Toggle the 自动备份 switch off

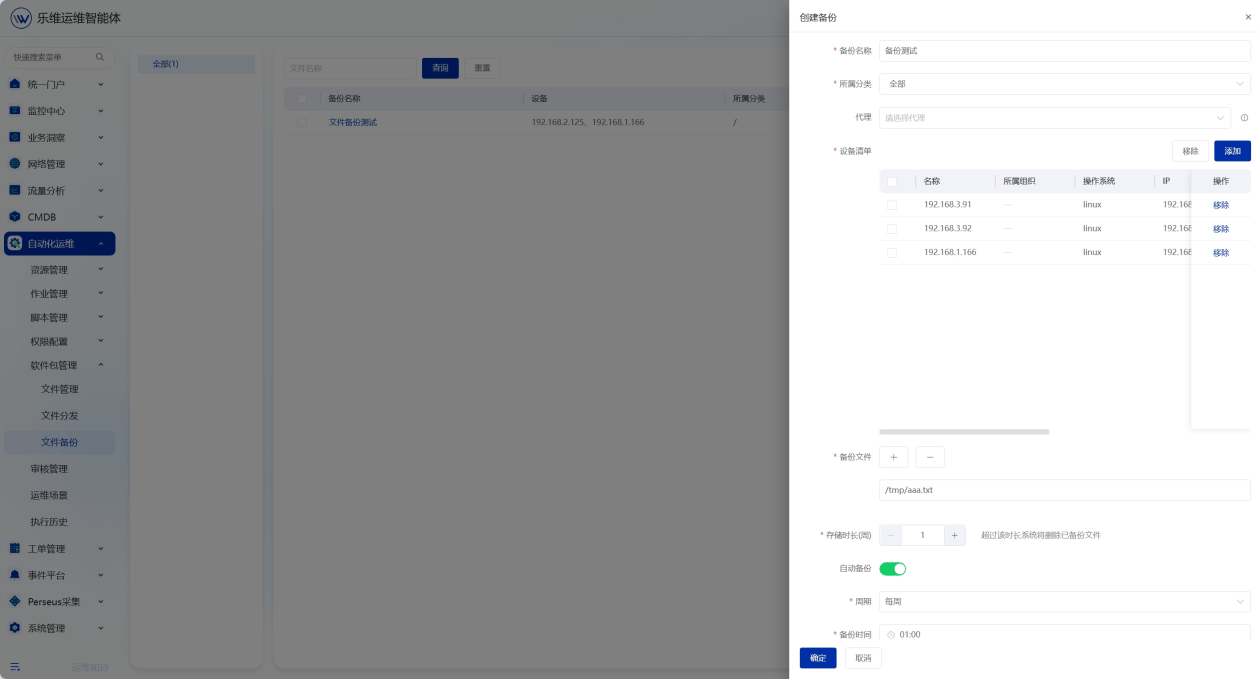tap(892, 568)
